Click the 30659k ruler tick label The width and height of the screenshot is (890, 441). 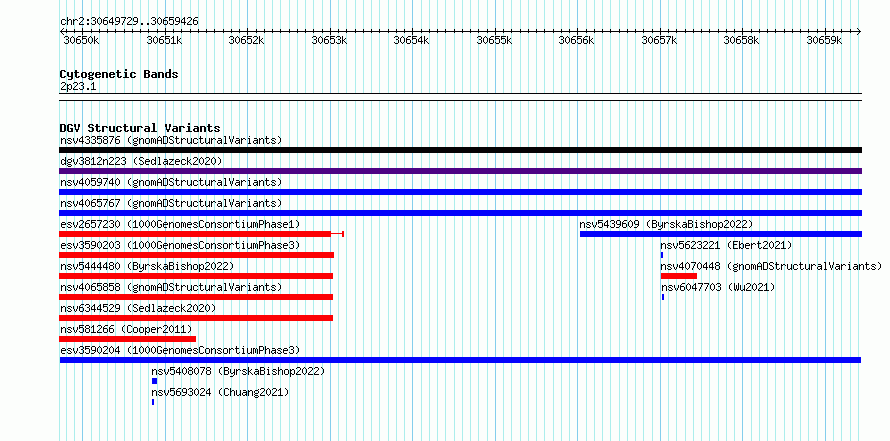[x=825, y=40]
